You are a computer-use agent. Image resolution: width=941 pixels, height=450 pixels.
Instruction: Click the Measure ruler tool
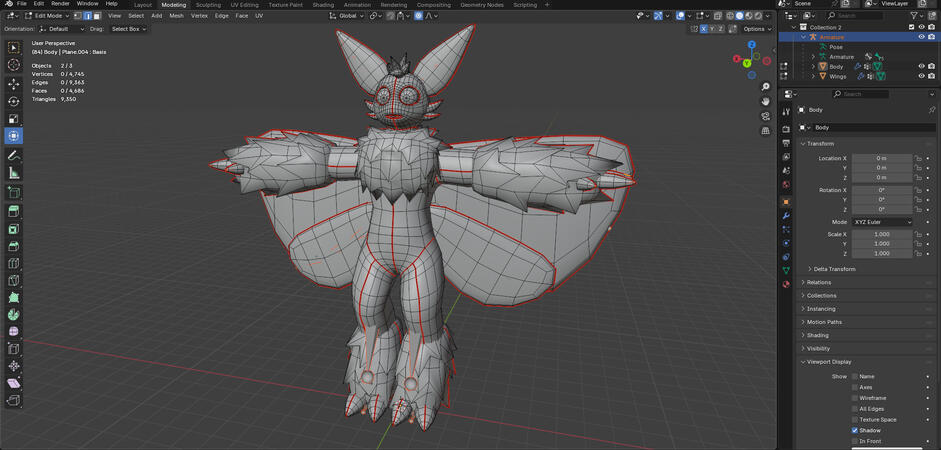pyautogui.click(x=14, y=173)
